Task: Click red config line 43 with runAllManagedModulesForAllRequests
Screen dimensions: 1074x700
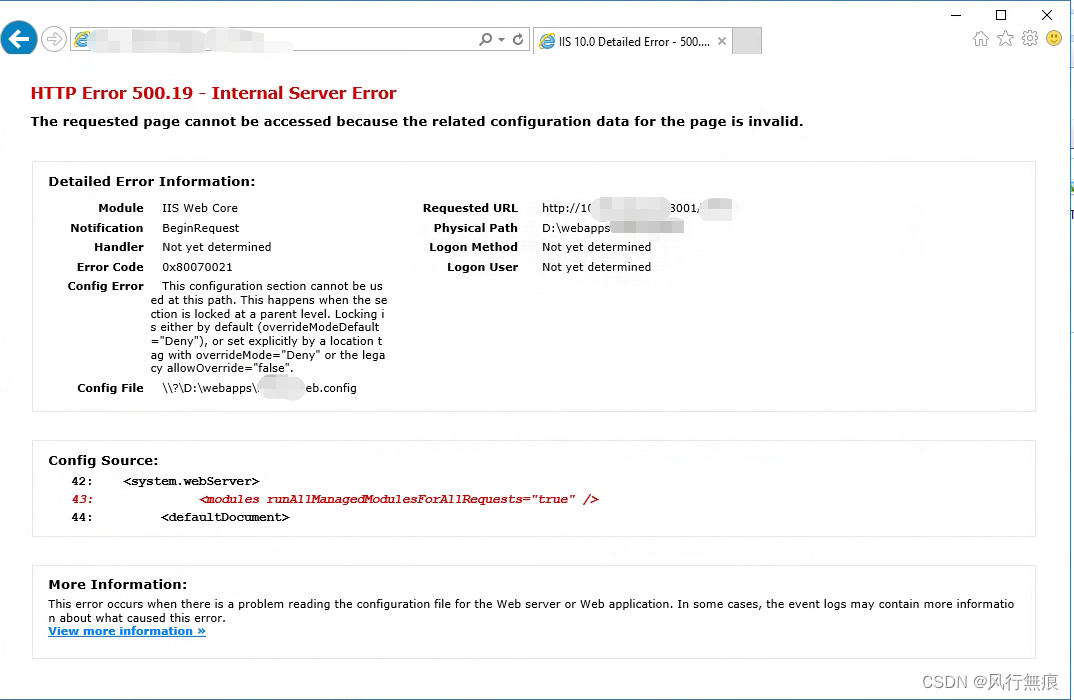Action: [x=336, y=499]
